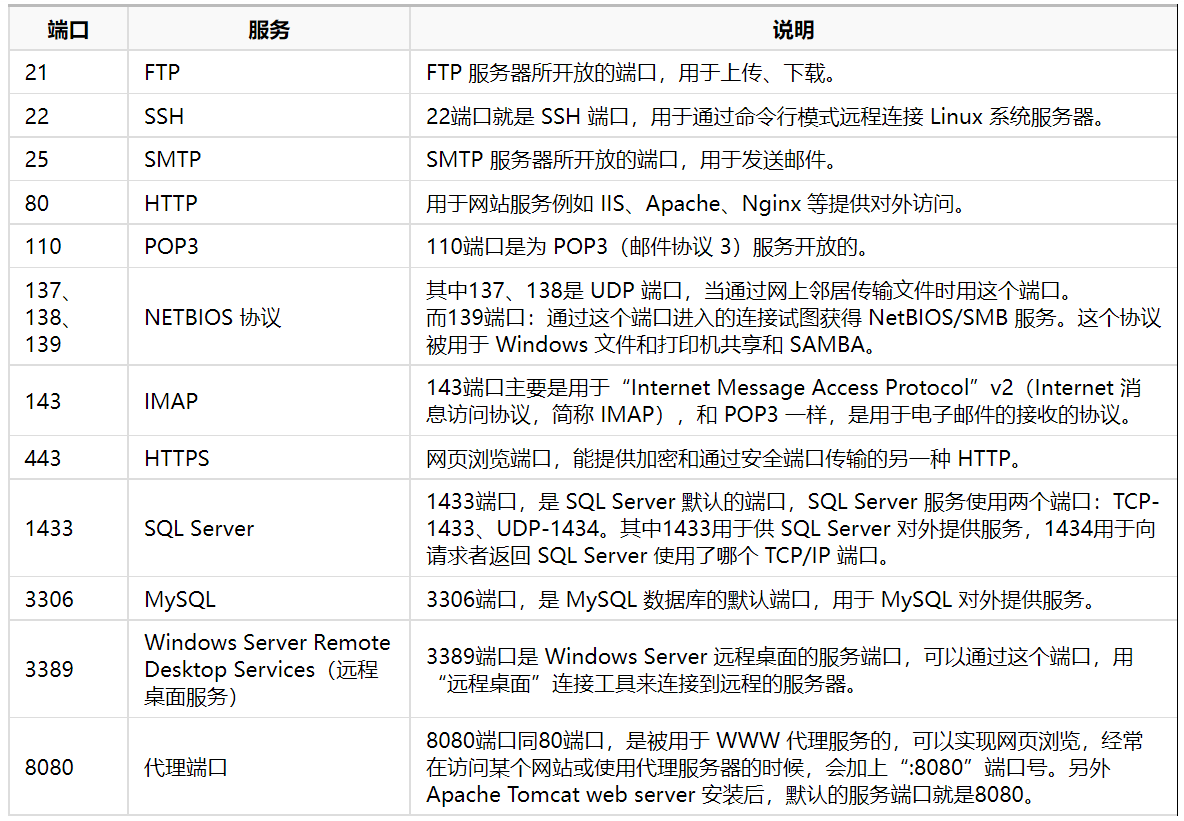Click the POP3 service cell
Screen dimensions: 1184x821
point(171,247)
